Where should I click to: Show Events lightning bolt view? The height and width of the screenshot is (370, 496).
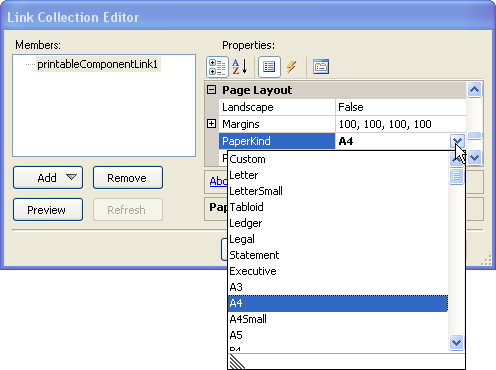292,67
